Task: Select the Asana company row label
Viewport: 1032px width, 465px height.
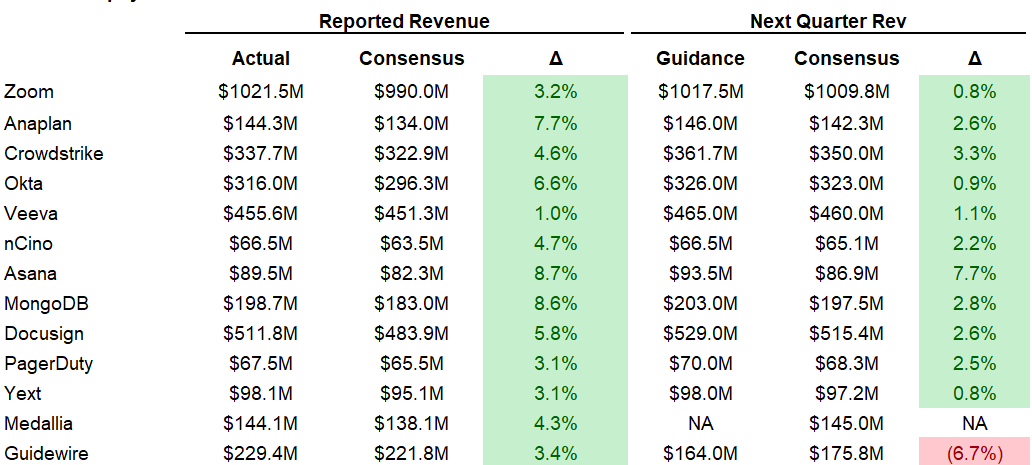Action: coord(31,273)
